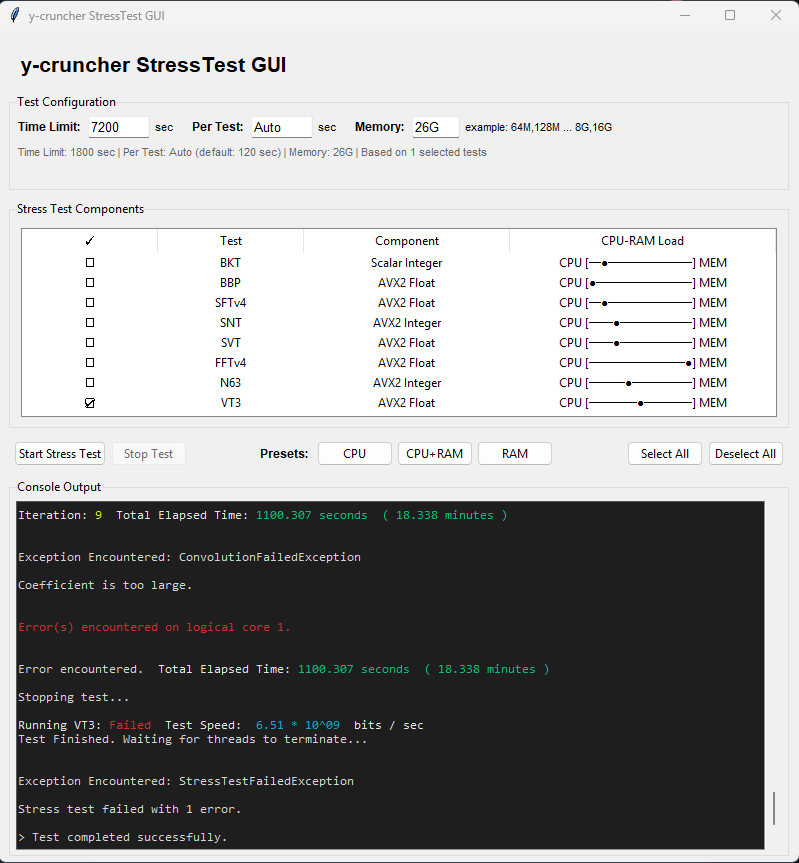
Task: Click the Memory input field
Action: tap(435, 127)
